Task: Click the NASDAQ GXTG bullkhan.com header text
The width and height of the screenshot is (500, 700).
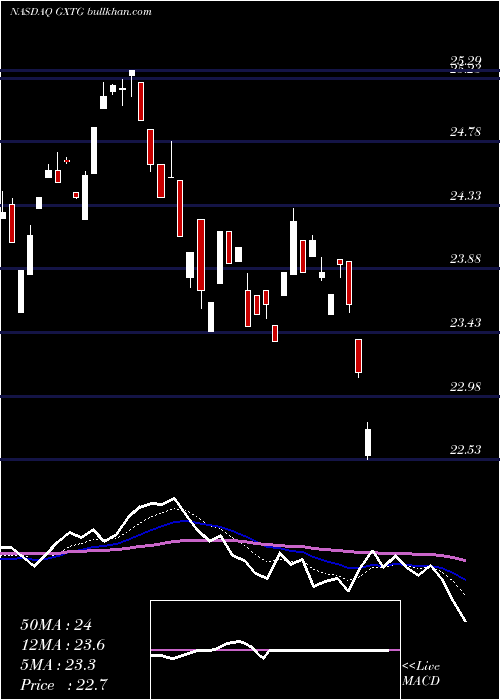Action: click(x=81, y=12)
